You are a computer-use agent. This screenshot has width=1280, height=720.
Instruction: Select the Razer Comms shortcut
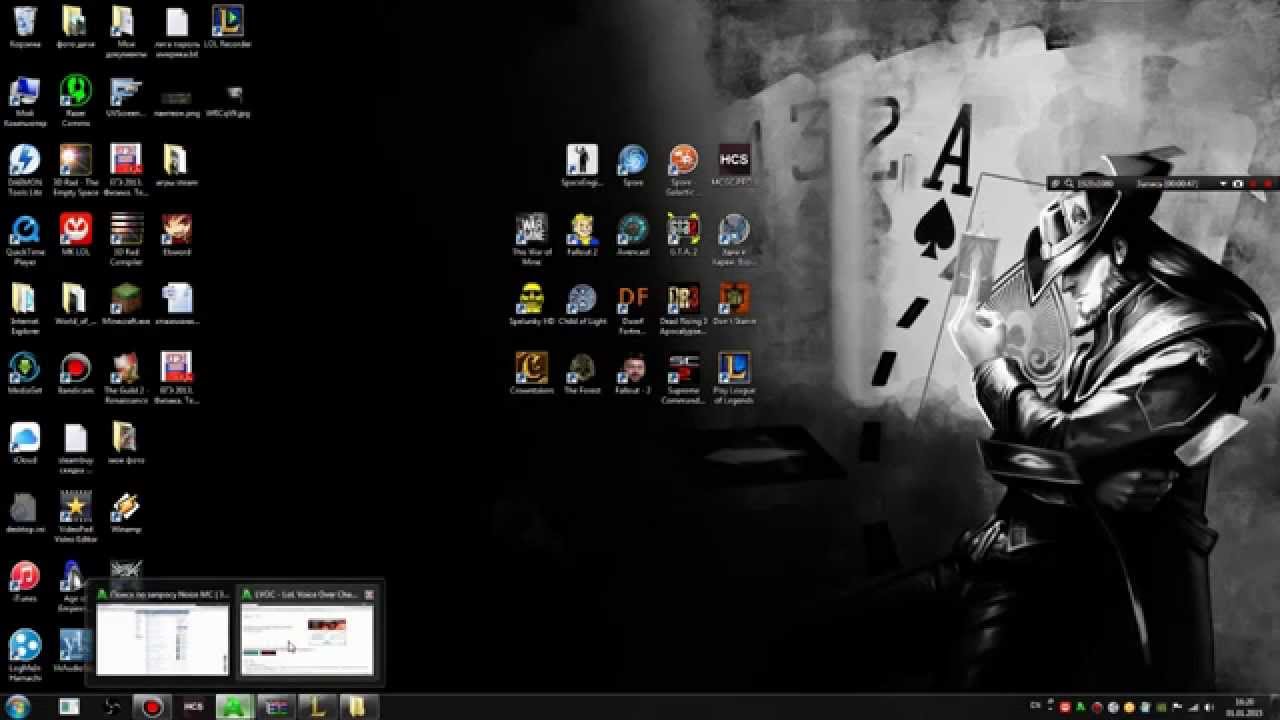[76, 100]
